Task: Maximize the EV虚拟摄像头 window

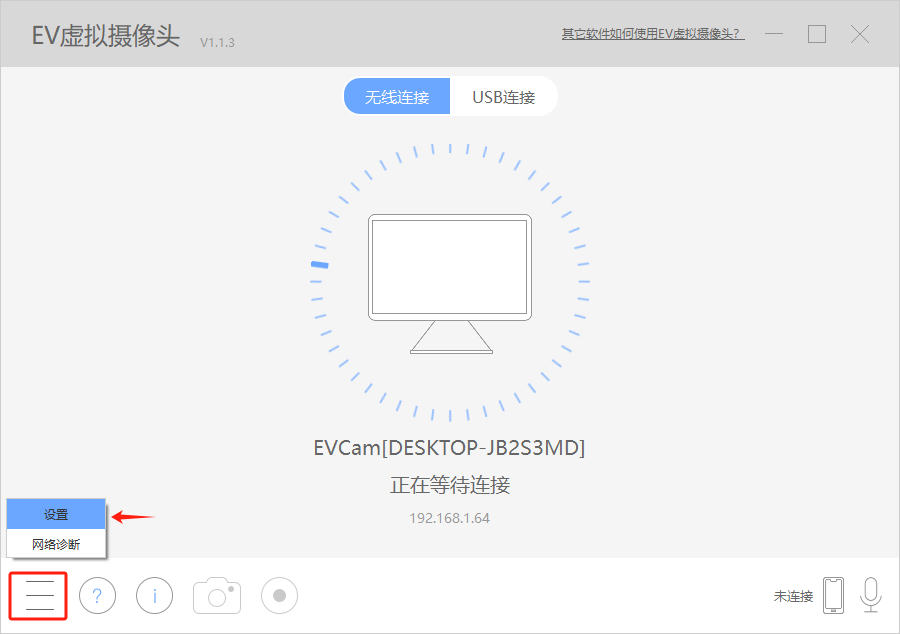Action: pos(817,34)
